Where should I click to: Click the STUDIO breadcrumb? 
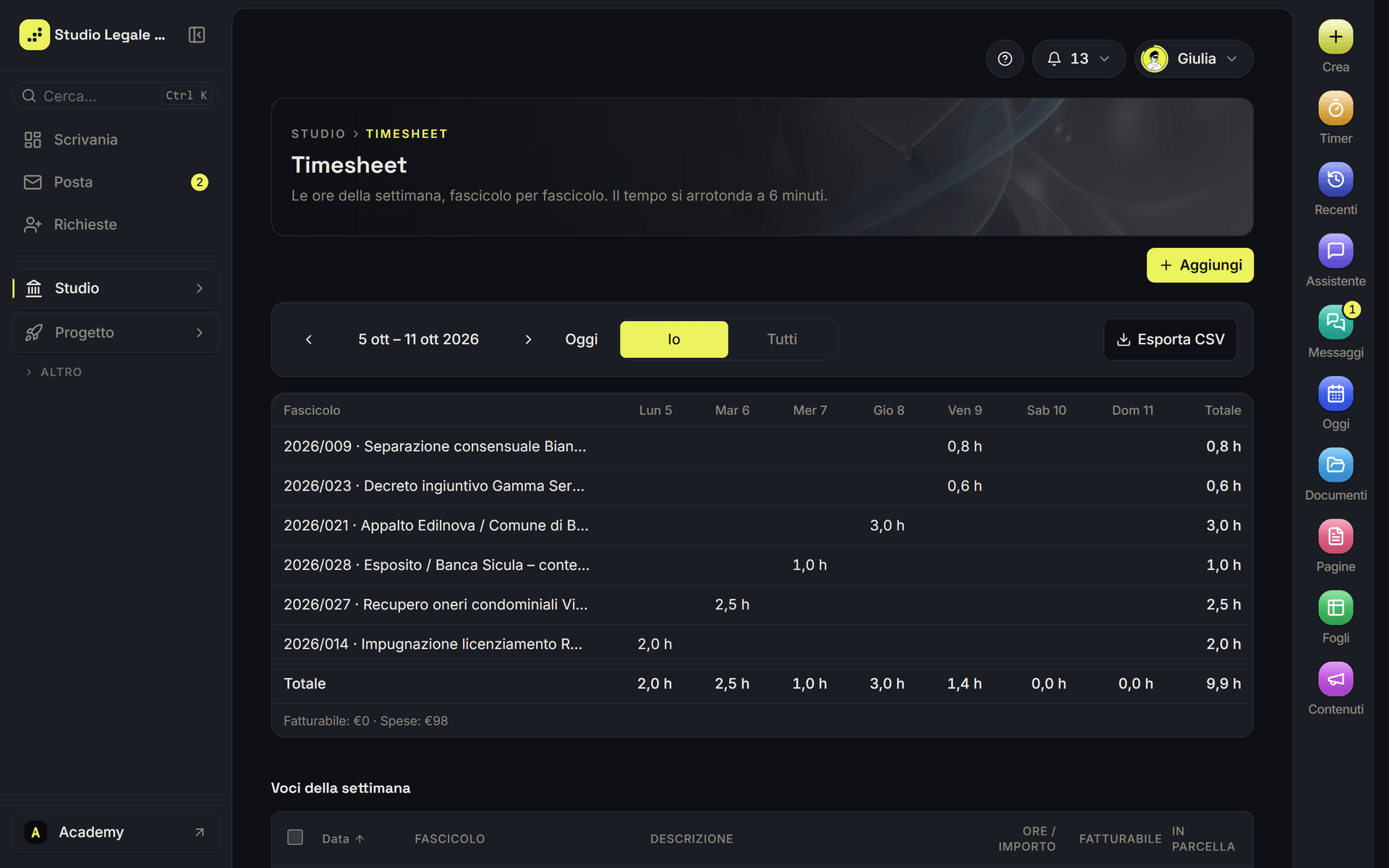coord(318,134)
